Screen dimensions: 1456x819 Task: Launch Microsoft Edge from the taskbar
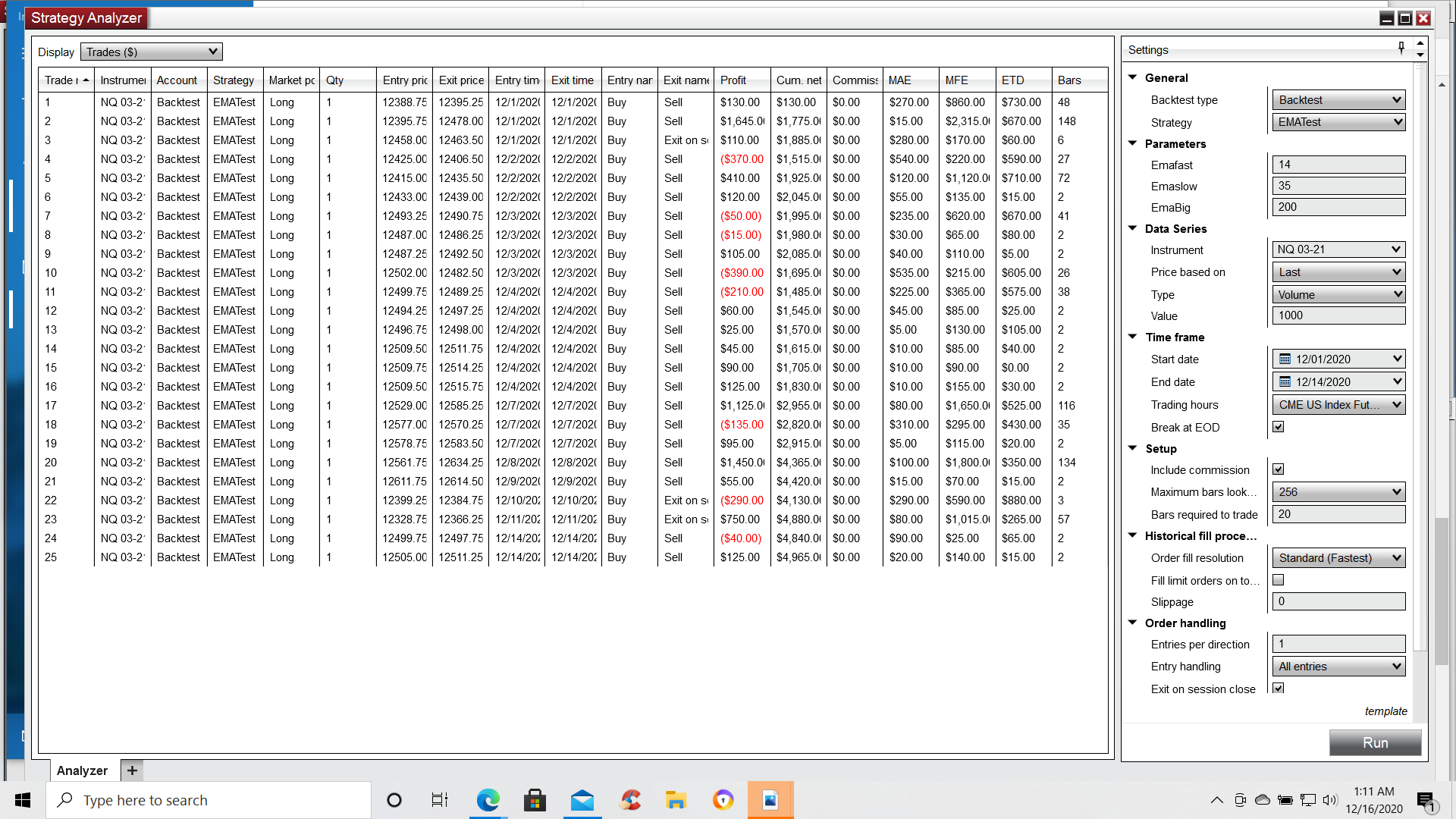pyautogui.click(x=488, y=800)
